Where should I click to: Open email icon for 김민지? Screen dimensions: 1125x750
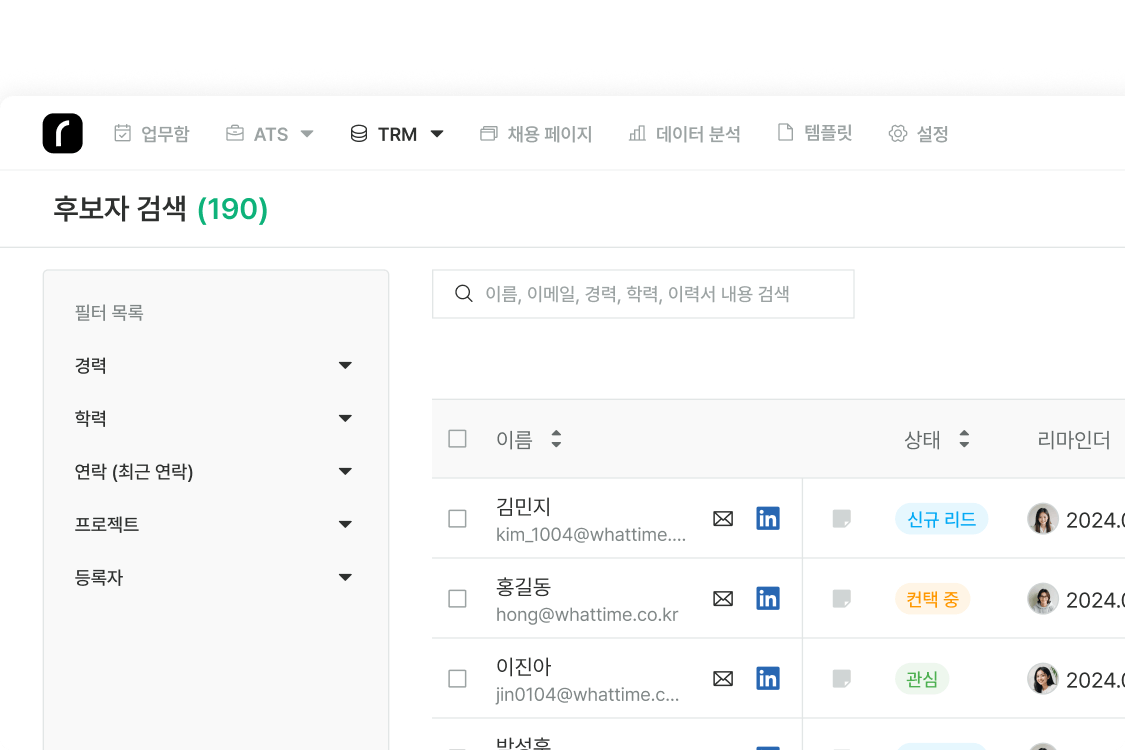[x=723, y=518]
